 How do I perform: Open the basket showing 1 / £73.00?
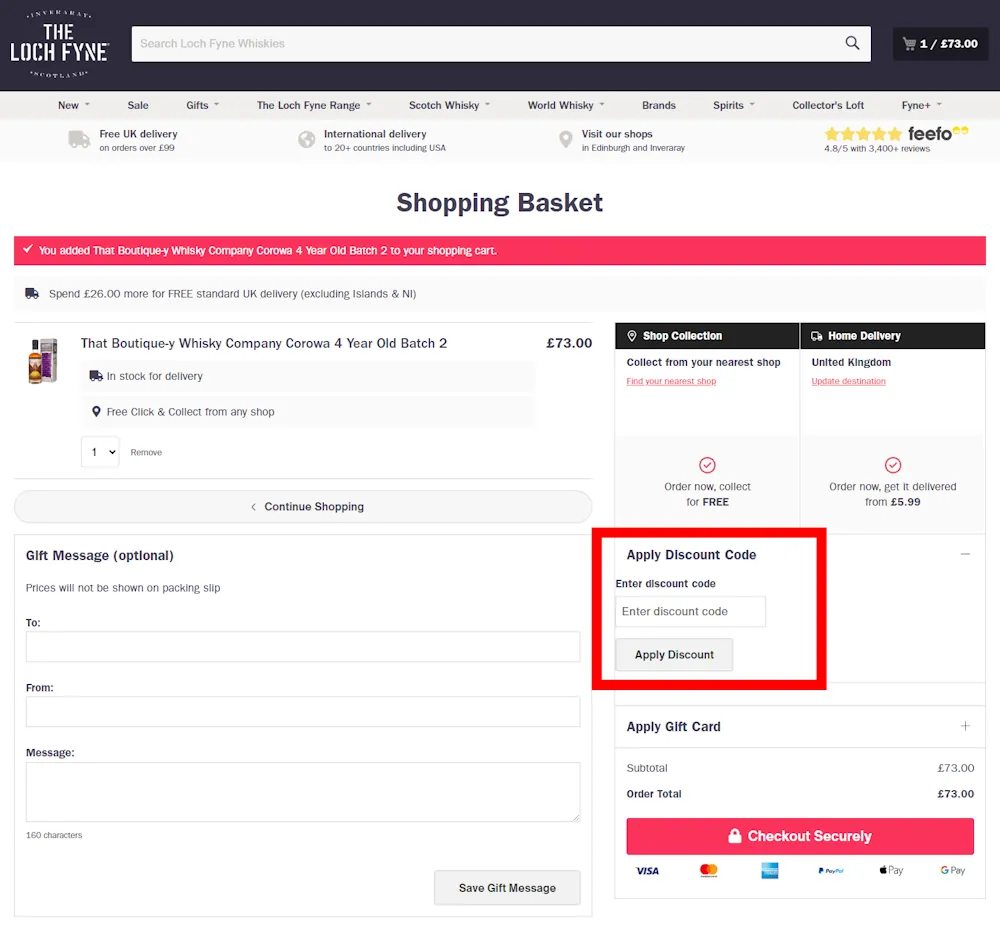coord(940,43)
